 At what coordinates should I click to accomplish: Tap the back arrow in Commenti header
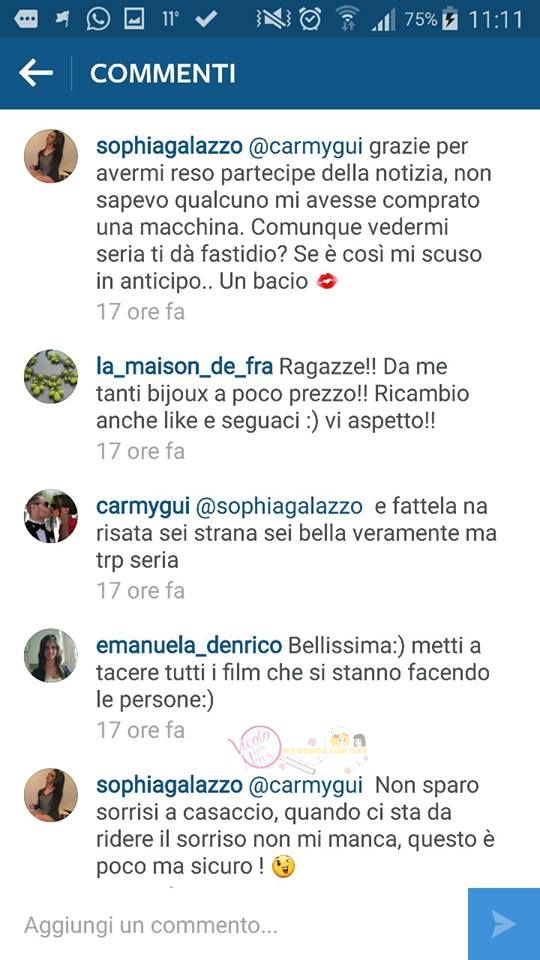tap(36, 73)
